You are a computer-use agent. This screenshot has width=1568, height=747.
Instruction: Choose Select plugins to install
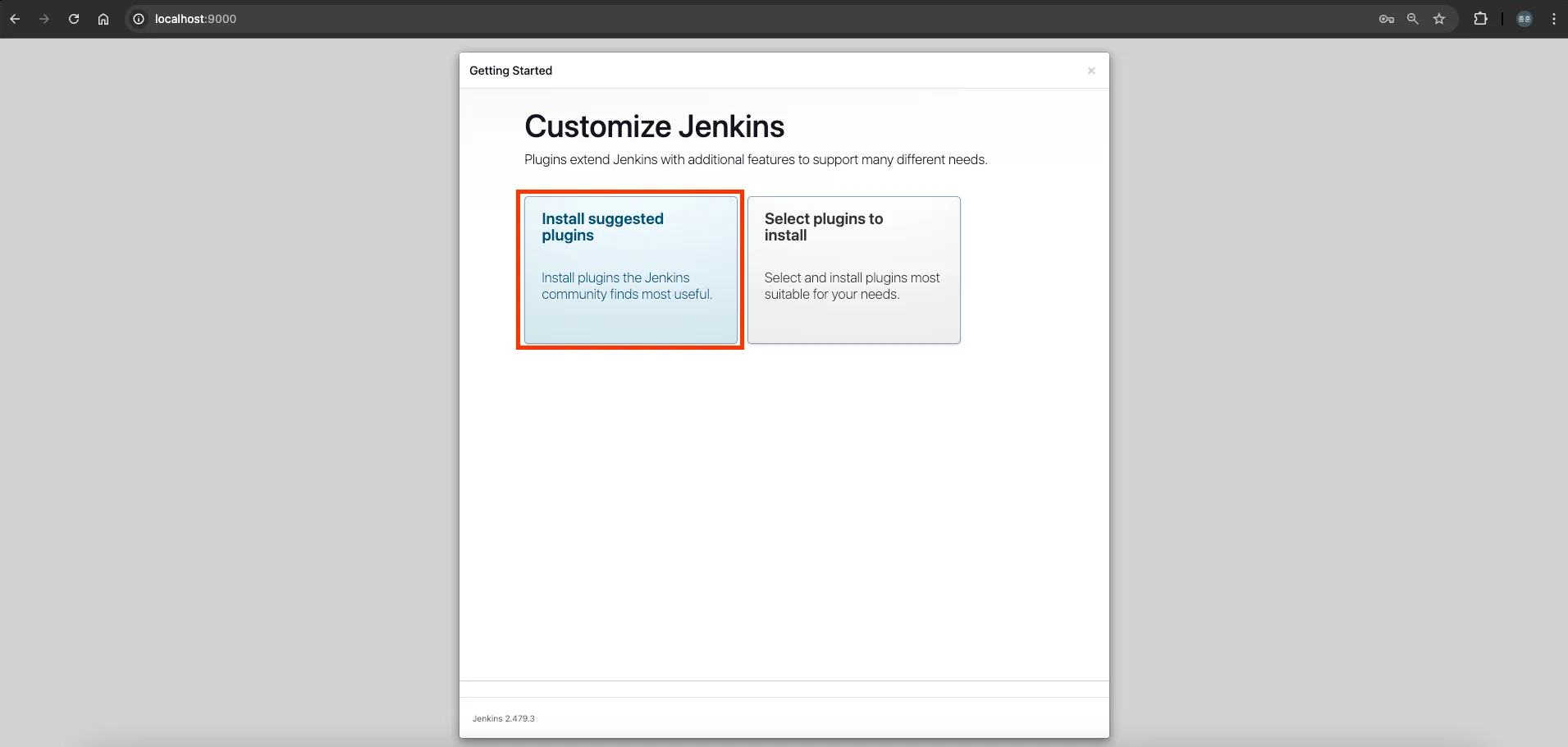pos(854,270)
